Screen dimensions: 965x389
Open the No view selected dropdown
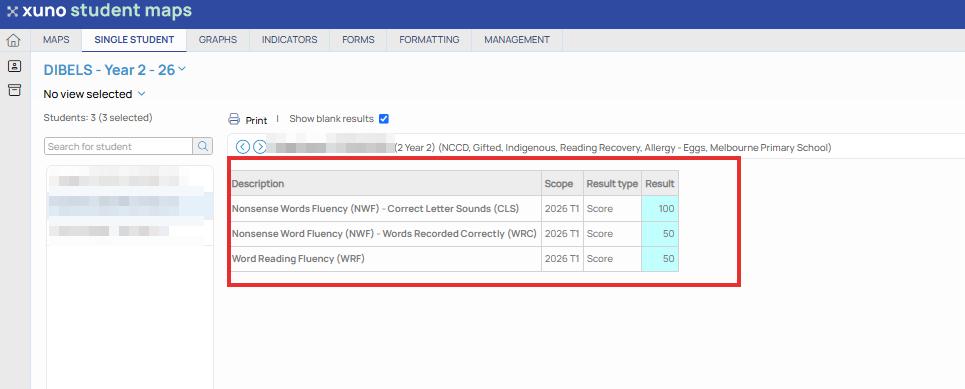pyautogui.click(x=94, y=94)
